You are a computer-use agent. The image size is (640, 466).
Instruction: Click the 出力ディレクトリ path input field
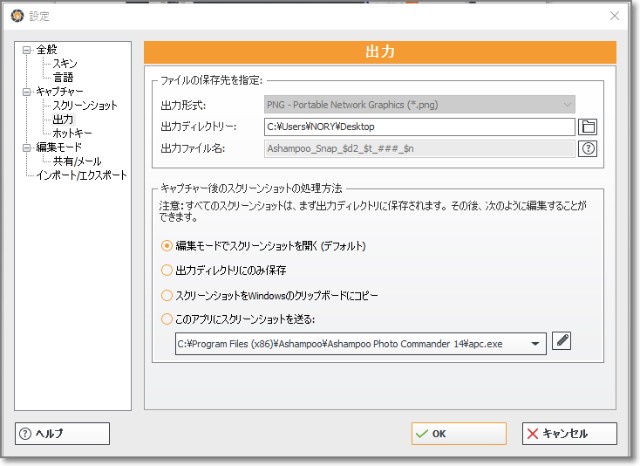pos(420,126)
